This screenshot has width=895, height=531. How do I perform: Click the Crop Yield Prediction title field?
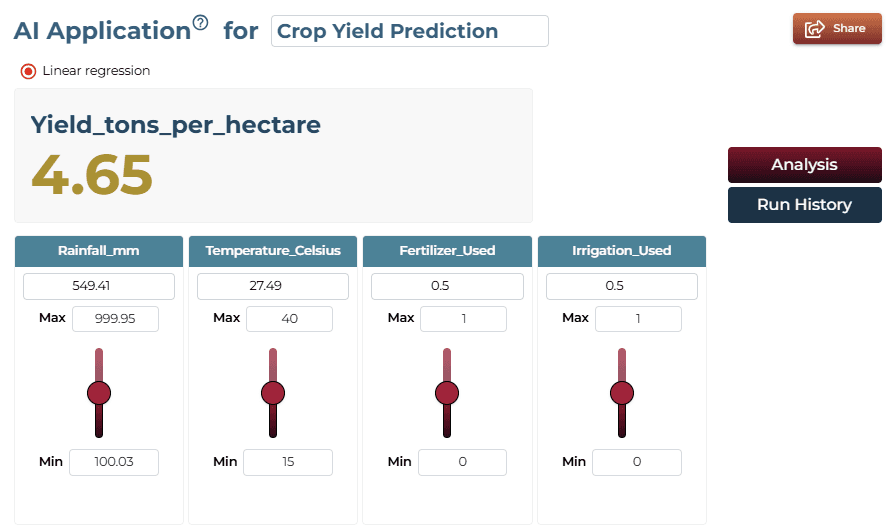[409, 31]
